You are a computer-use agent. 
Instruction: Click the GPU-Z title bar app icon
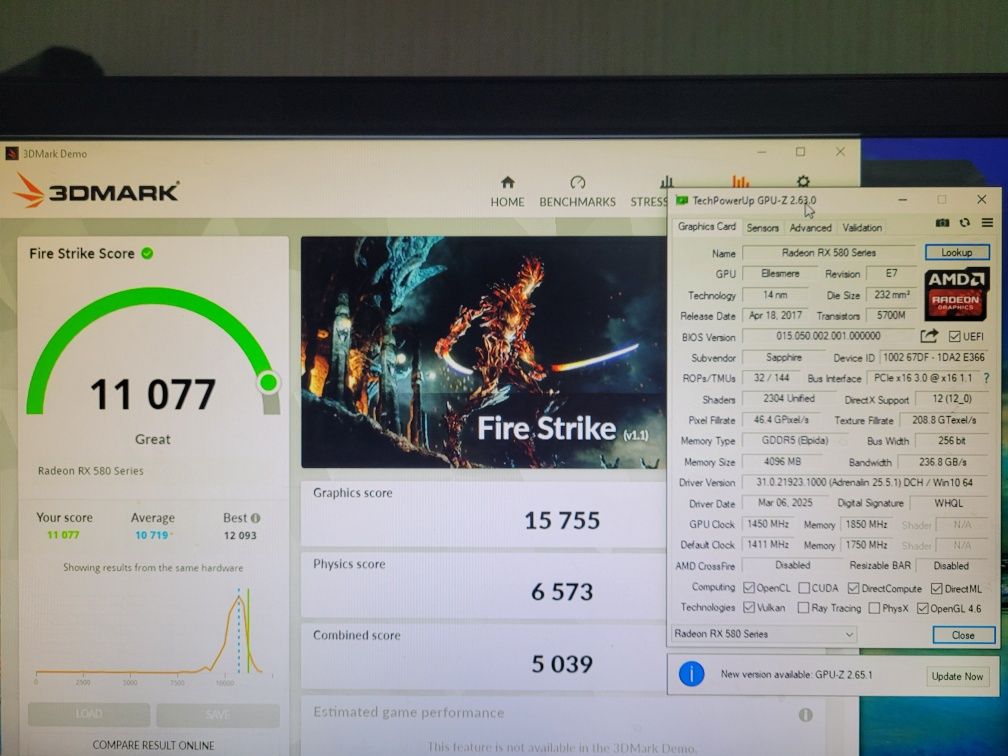[x=681, y=201]
